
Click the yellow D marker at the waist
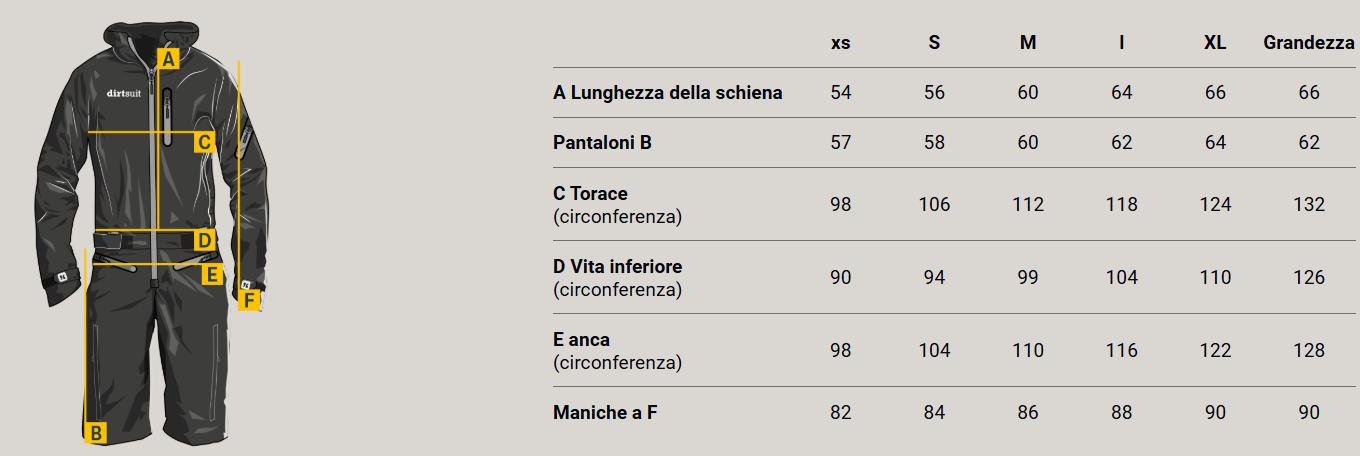pos(204,240)
